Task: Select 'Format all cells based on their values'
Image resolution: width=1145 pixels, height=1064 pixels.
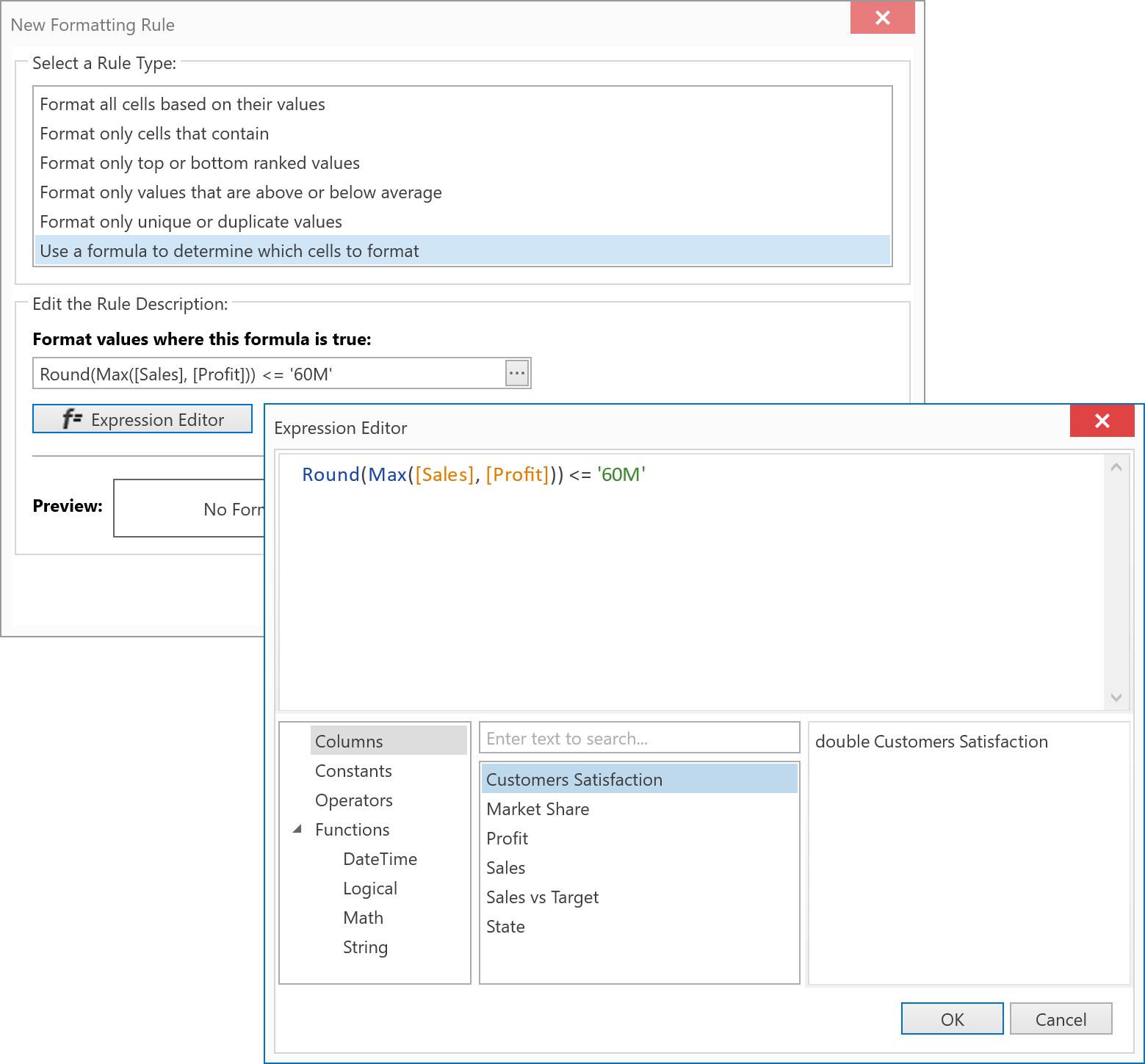Action: pos(462,104)
